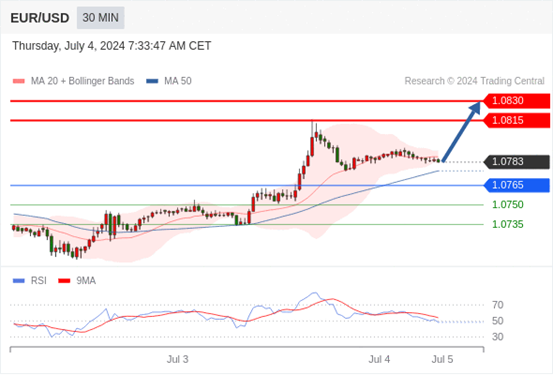Click the blue RSI legend swatch

[19, 281]
